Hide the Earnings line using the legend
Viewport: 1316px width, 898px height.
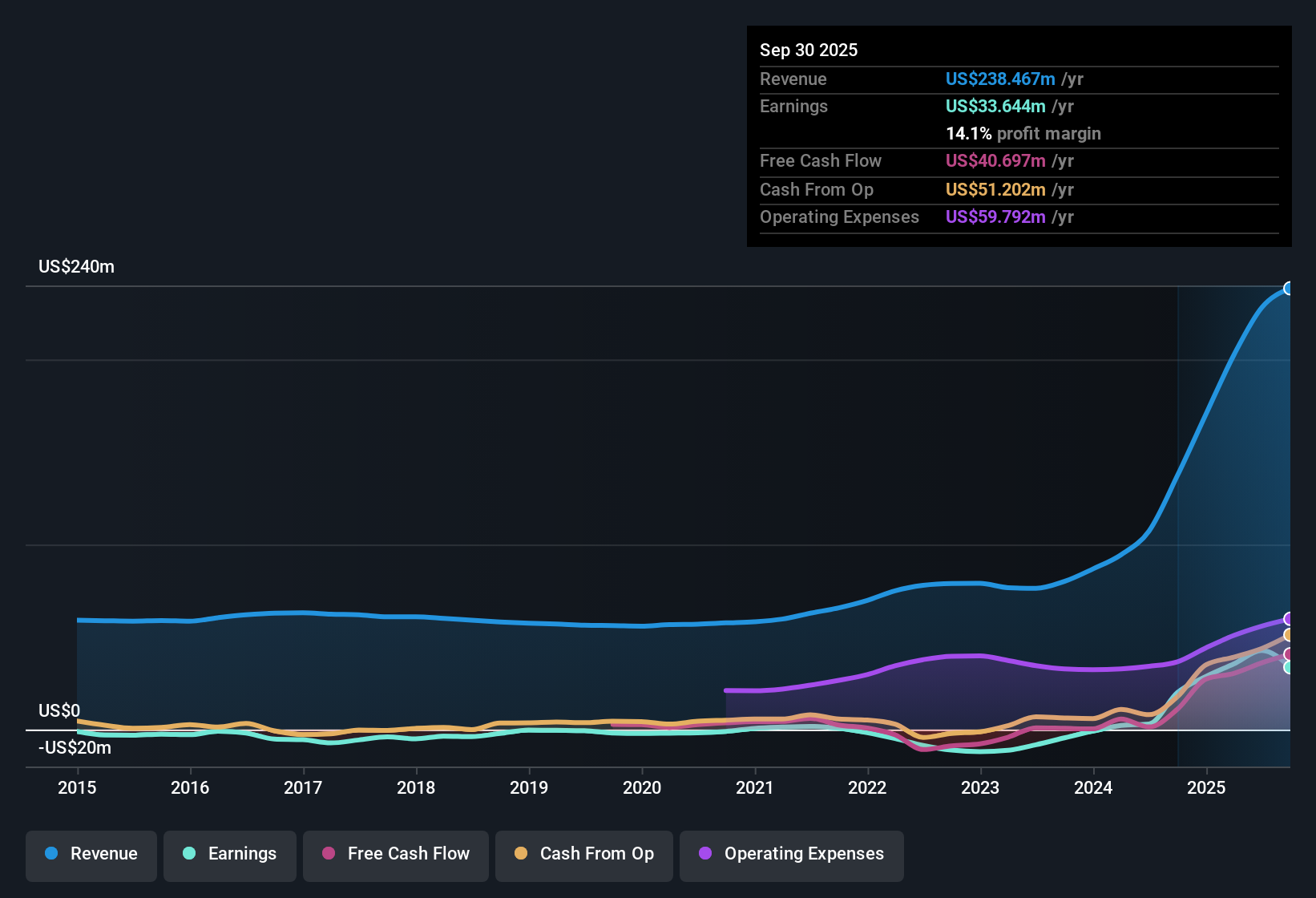click(230, 854)
